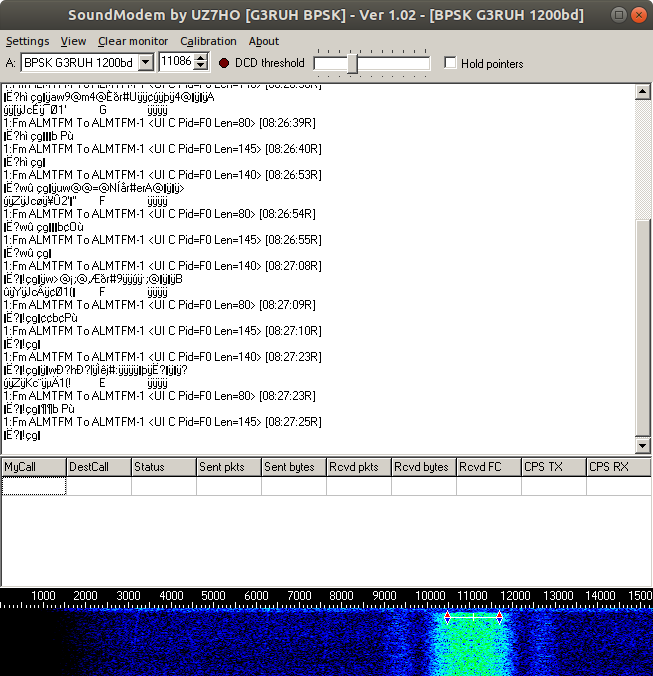Click the MyCall column header
The width and height of the screenshot is (653, 676).
click(34, 467)
